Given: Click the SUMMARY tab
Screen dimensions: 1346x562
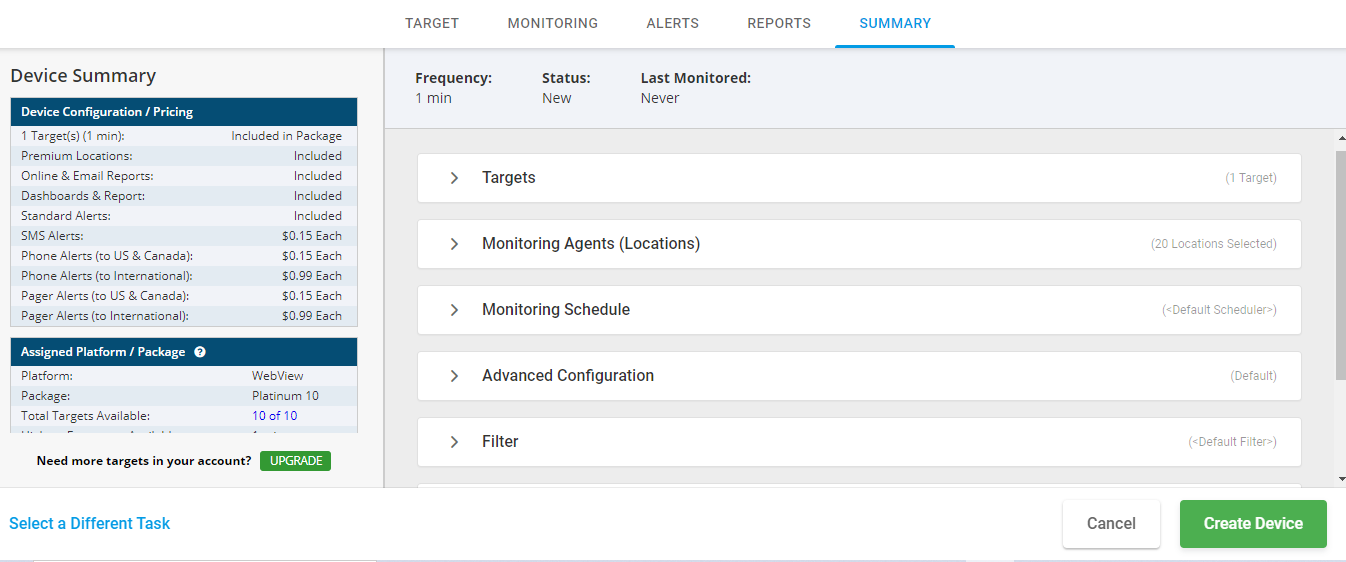Looking at the screenshot, I should 895,23.
